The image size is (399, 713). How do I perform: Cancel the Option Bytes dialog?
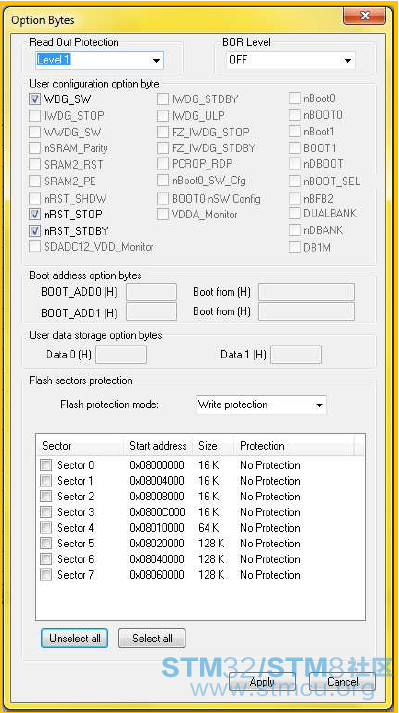tap(343, 682)
